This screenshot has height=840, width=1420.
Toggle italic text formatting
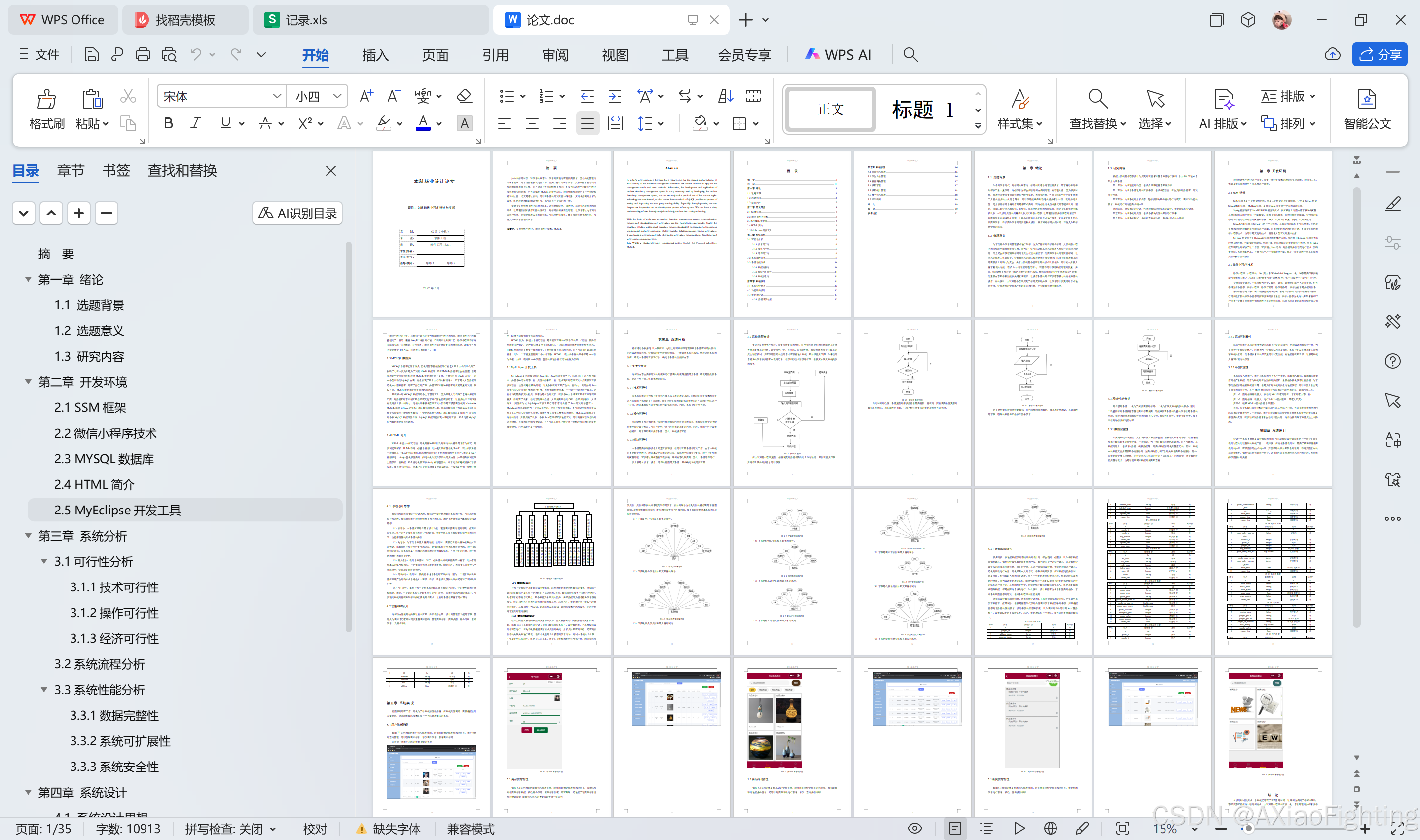196,123
